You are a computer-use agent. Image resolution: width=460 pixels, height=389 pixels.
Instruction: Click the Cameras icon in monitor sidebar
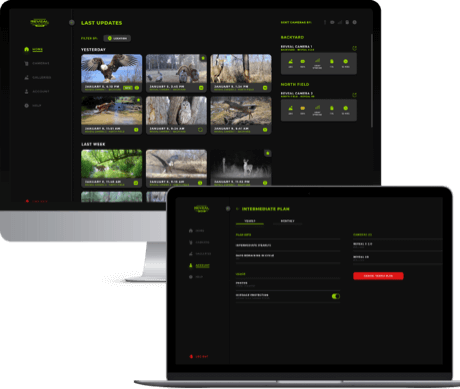click(27, 63)
